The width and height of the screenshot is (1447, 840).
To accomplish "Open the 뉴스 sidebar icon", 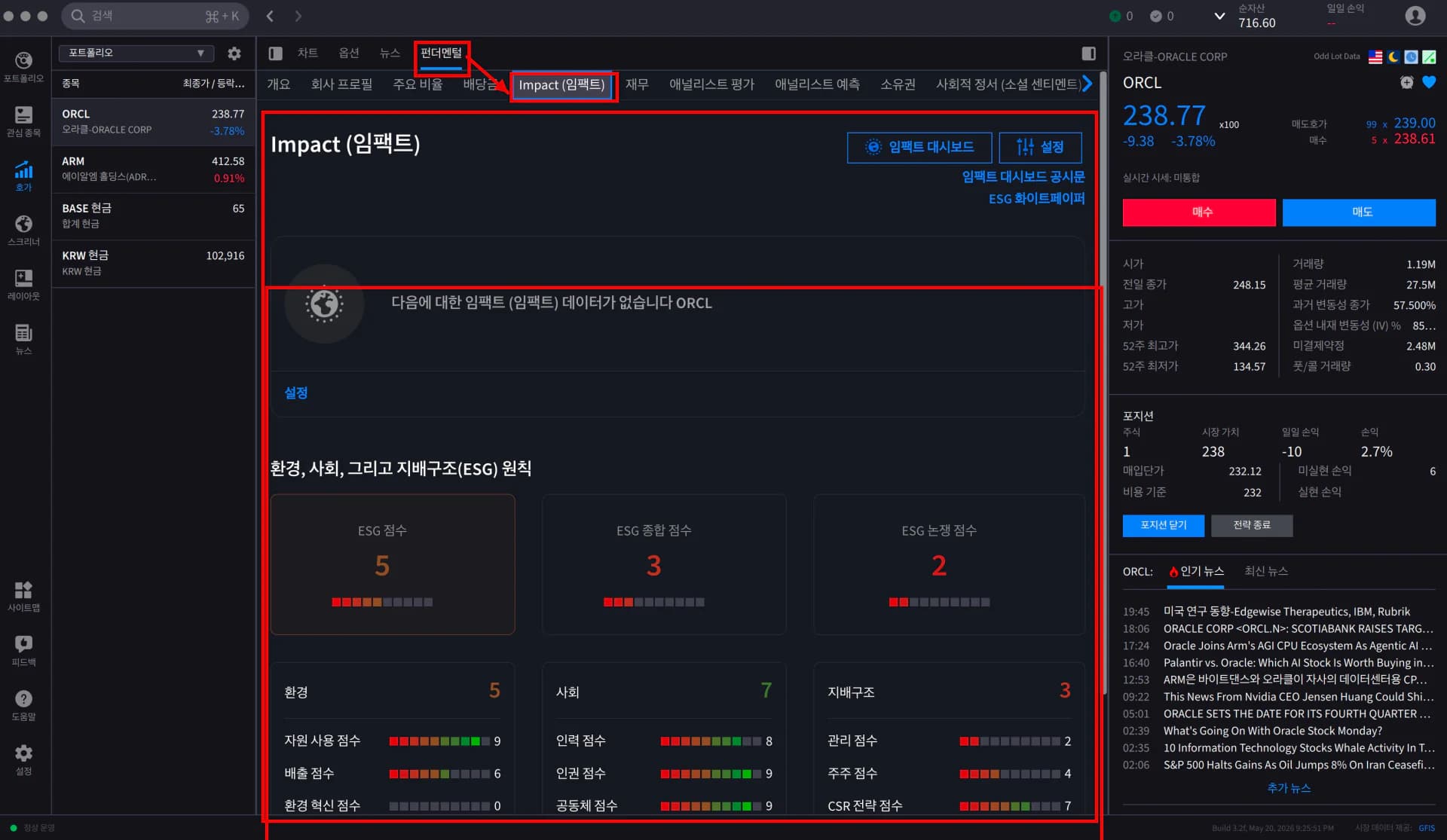I will pos(23,339).
